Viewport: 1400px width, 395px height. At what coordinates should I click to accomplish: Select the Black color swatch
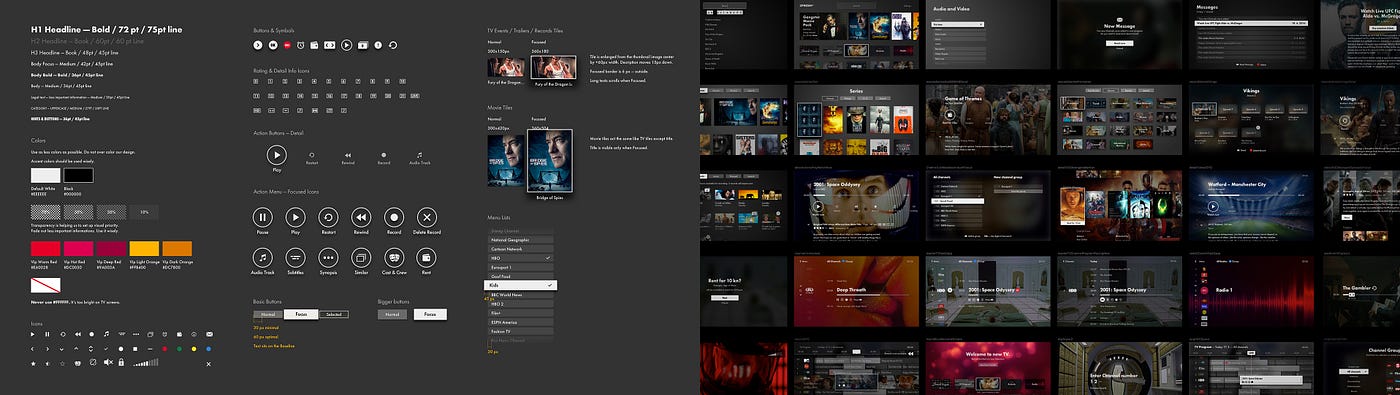pos(78,175)
